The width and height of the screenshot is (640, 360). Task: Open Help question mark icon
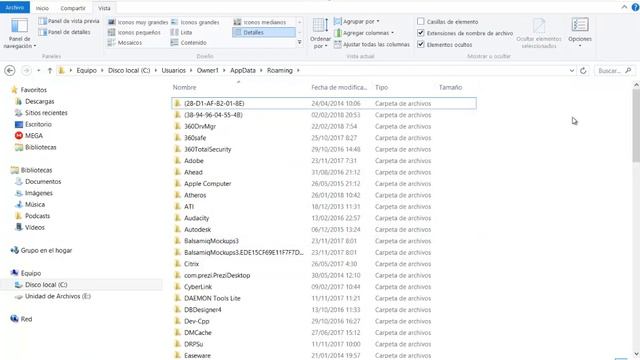635,7
